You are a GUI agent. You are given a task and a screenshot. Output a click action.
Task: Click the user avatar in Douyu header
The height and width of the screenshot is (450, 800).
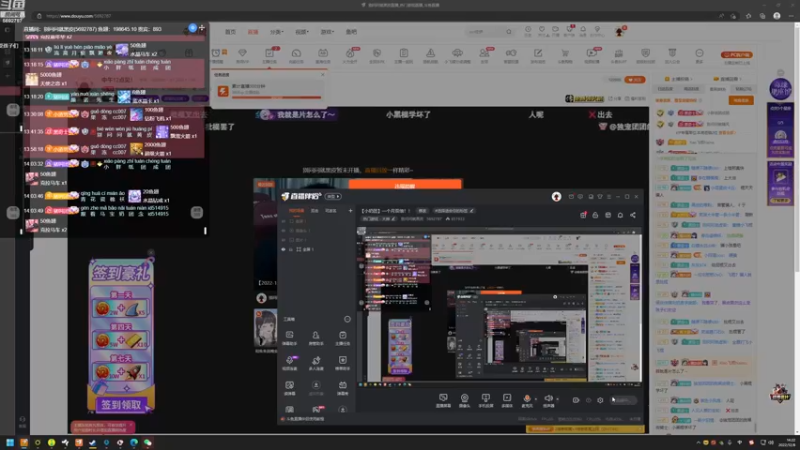click(619, 32)
